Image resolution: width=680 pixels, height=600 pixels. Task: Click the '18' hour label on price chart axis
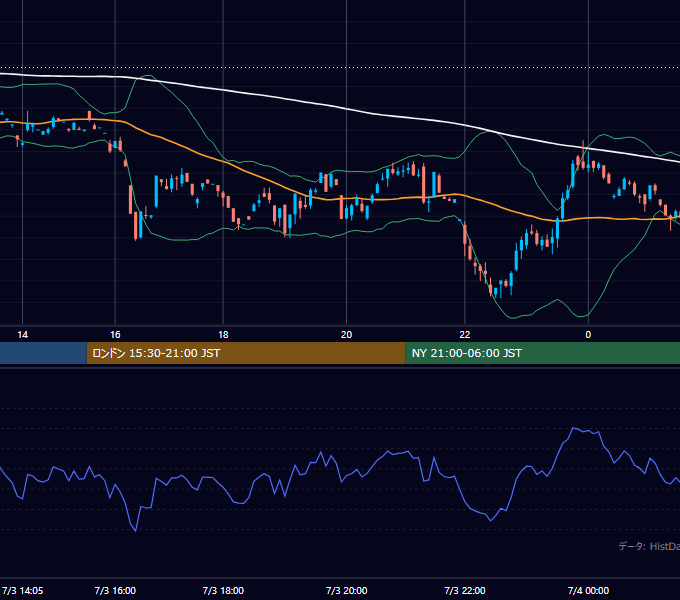223,335
